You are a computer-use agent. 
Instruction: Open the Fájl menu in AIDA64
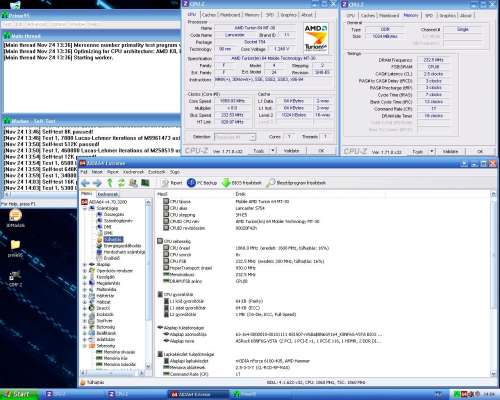point(84,172)
